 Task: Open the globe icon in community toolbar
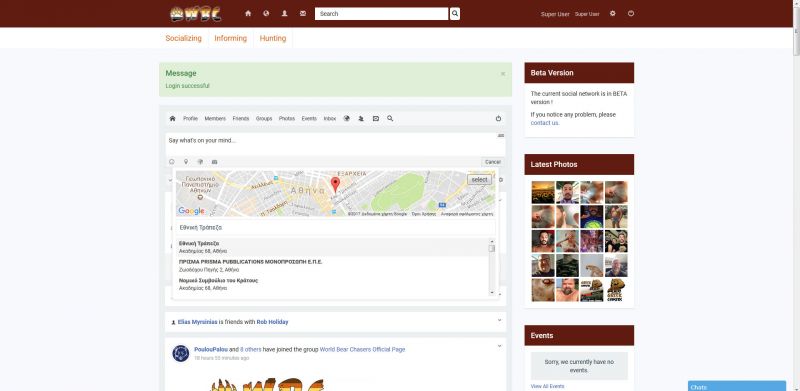(347, 118)
